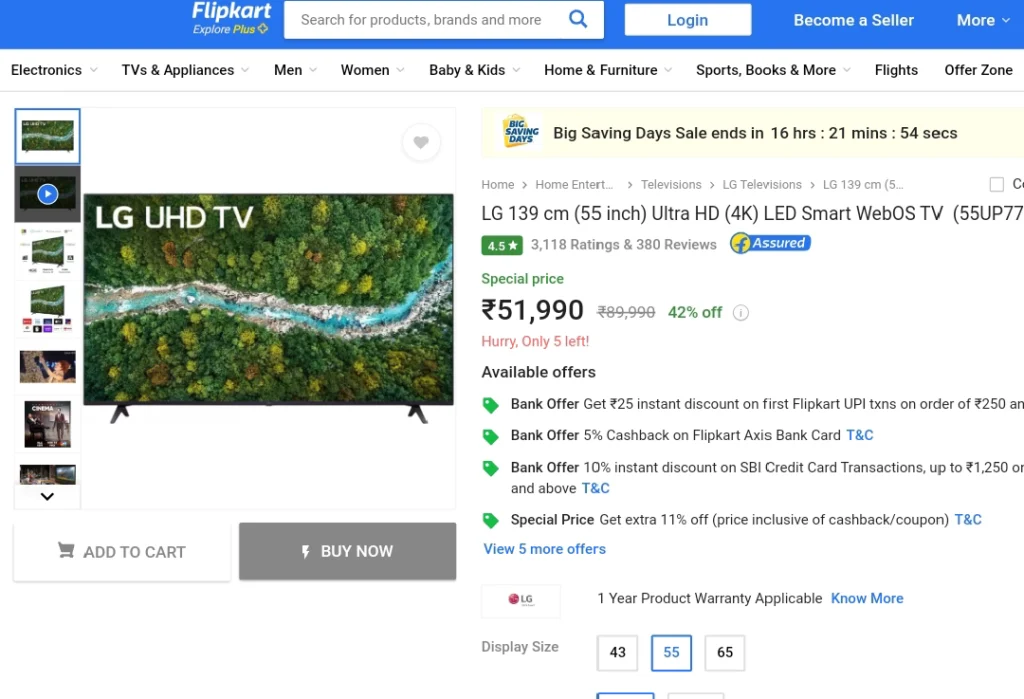1024x699 pixels.
Task: Play the product video thumbnail
Action: 48,194
